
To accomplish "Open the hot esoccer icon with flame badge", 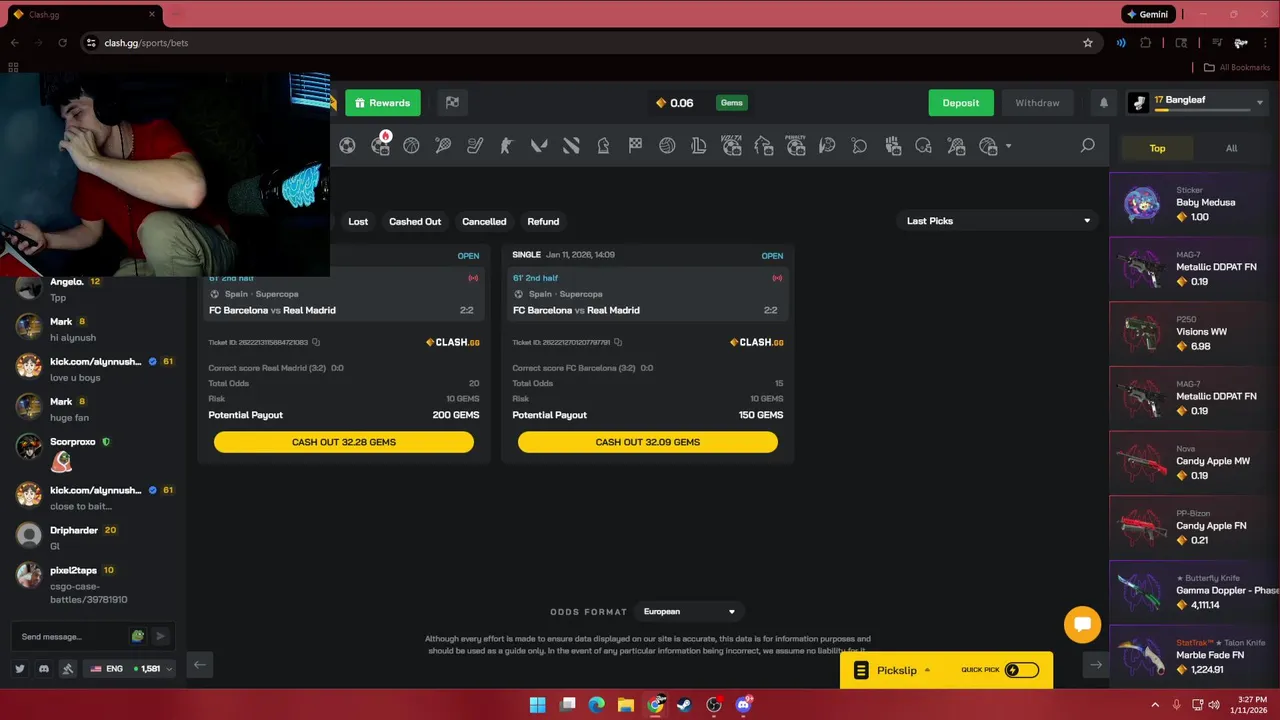I will 380,145.
